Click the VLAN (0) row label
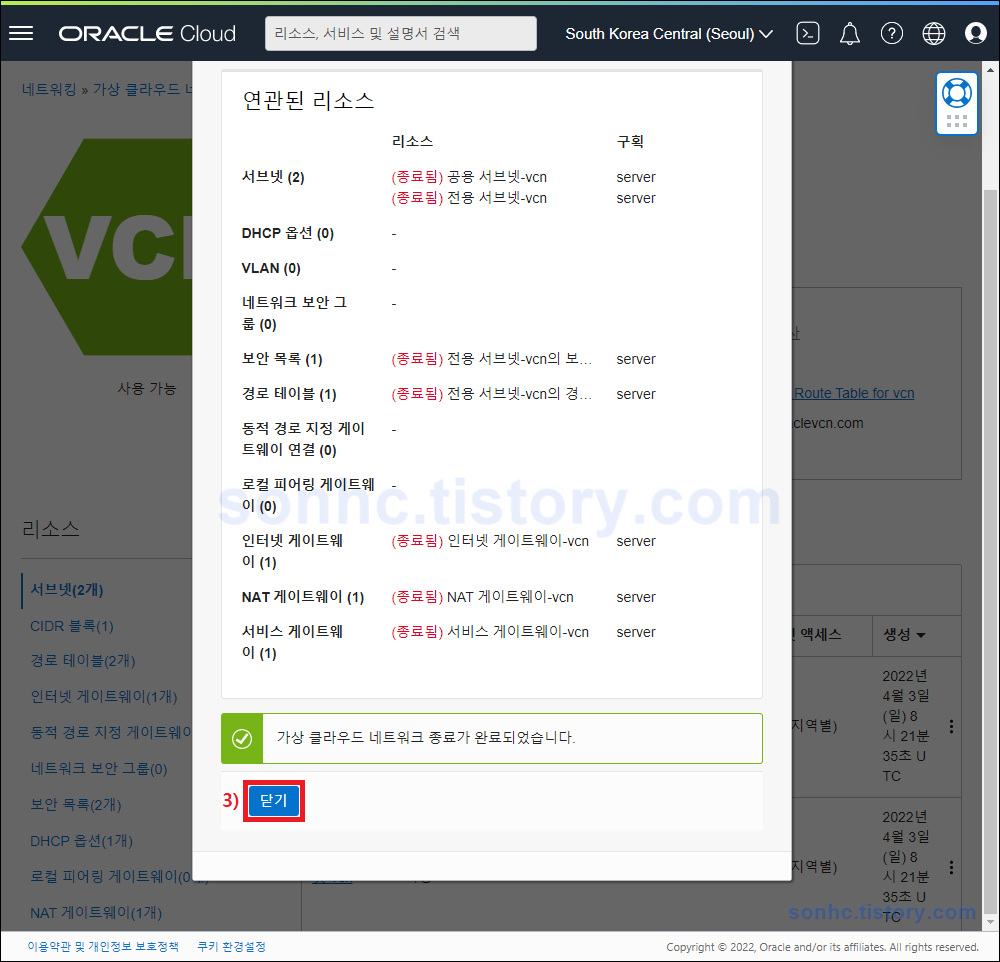The height and width of the screenshot is (962, 1000). (x=271, y=268)
